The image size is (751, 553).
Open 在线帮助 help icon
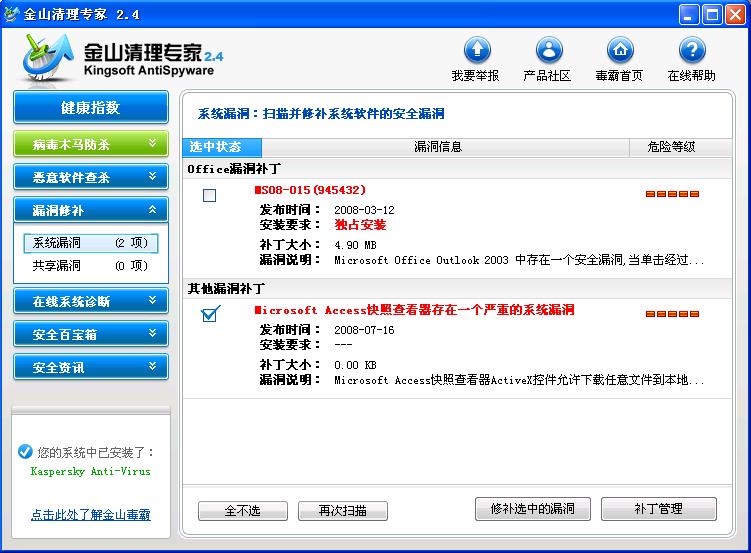tap(692, 50)
